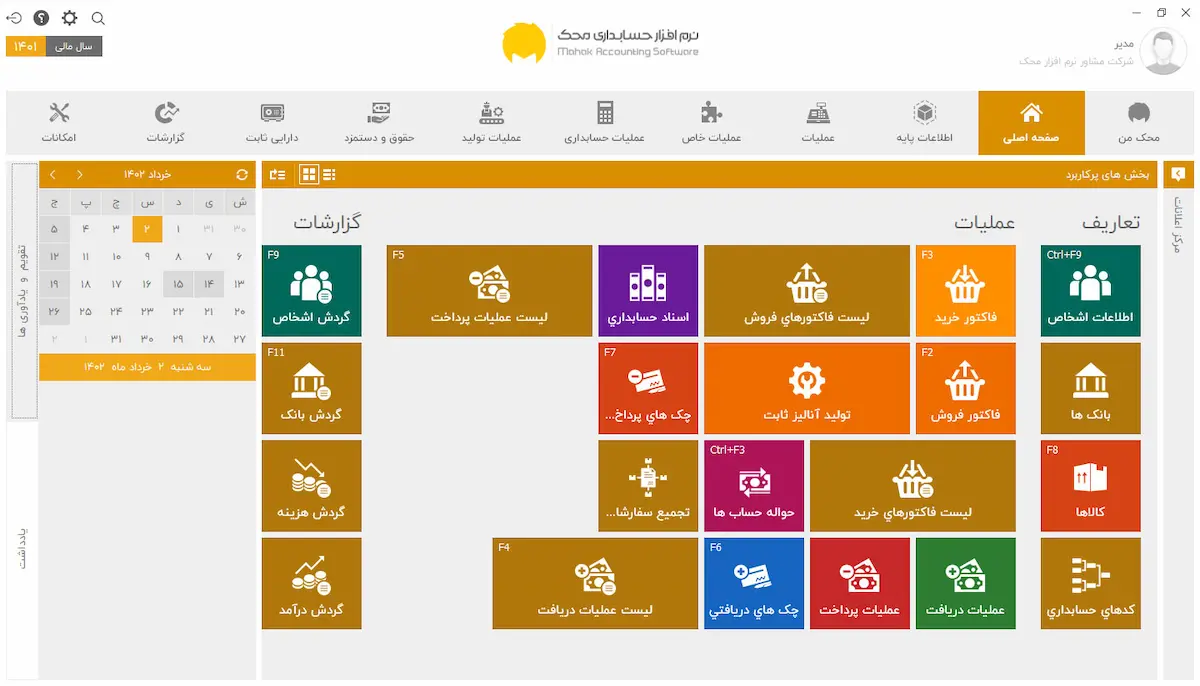Click the left-pointing chevron in calendar header
Viewport: 1200px width, 686px height.
point(53,175)
